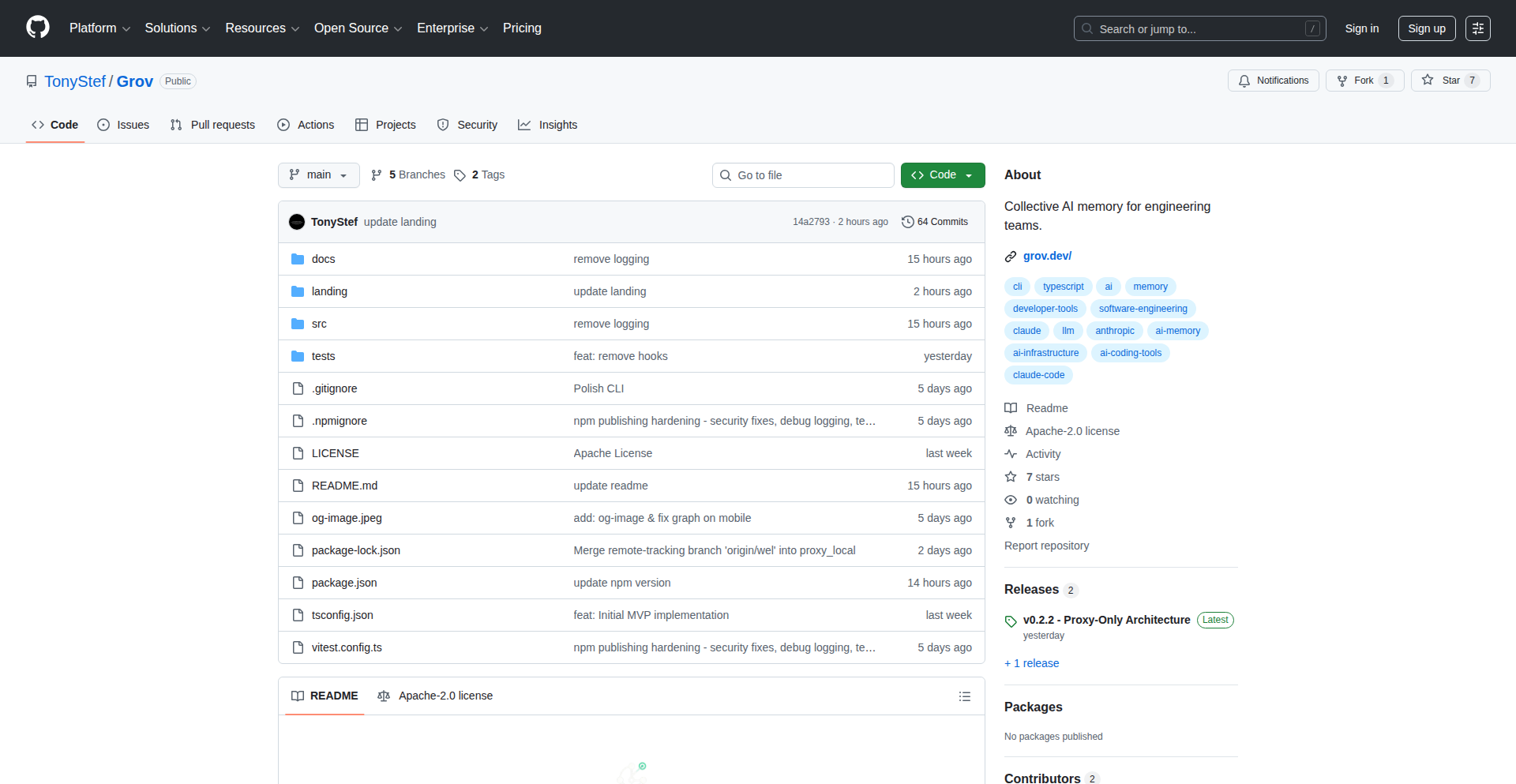The image size is (1516, 784).
Task: Expand the green Code dropdown button
Action: pos(942,175)
